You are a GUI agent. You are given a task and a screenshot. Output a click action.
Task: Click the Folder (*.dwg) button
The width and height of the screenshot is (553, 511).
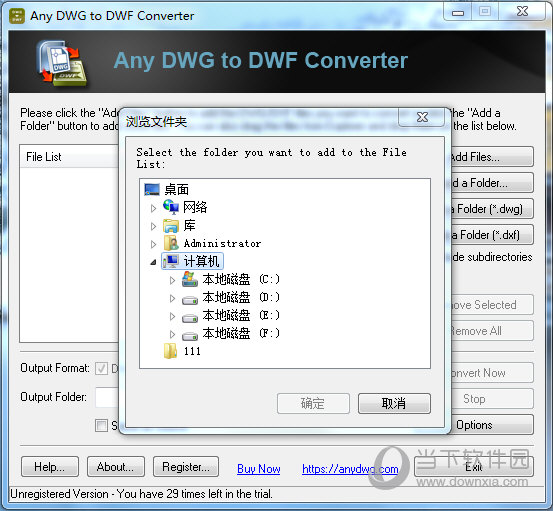point(492,209)
